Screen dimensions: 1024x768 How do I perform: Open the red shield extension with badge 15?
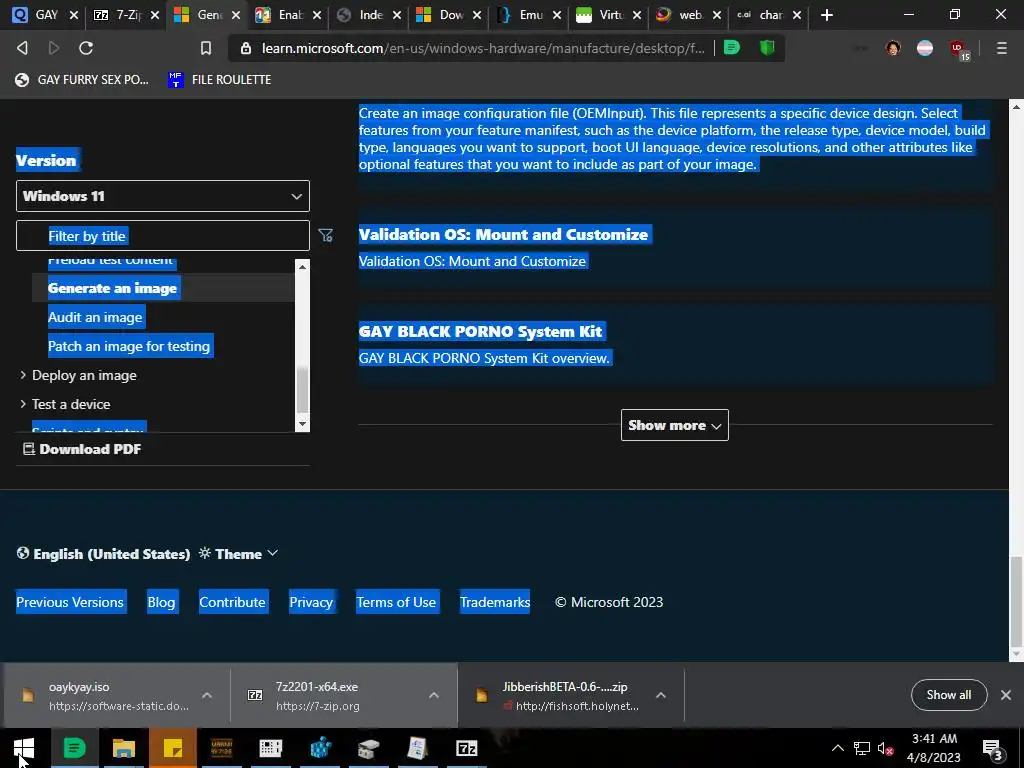(959, 49)
